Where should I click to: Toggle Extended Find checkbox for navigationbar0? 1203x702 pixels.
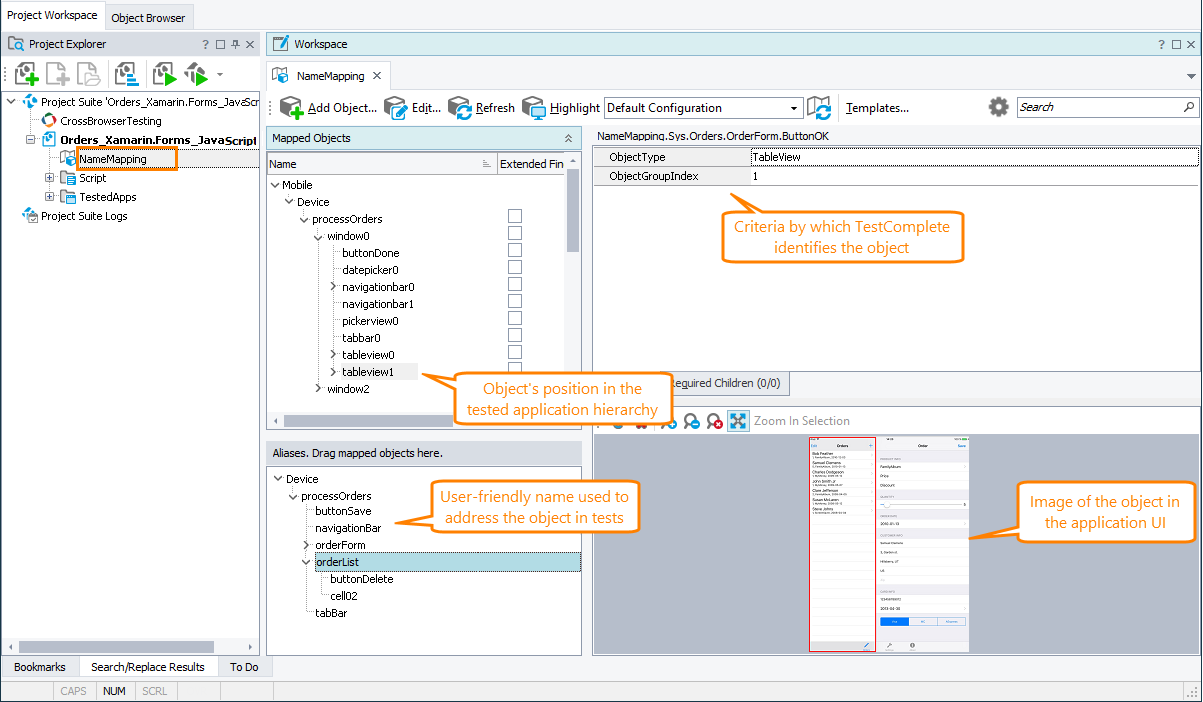point(515,284)
